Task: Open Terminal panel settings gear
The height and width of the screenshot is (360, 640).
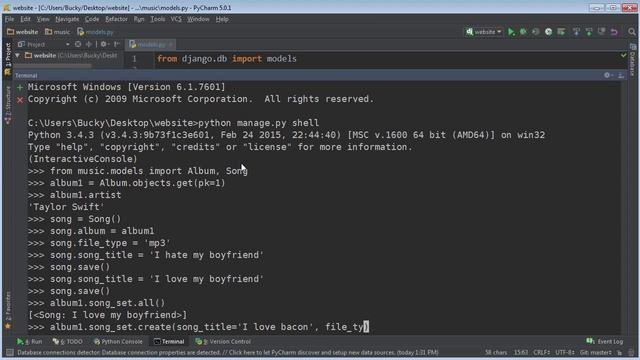Action: [x=608, y=75]
